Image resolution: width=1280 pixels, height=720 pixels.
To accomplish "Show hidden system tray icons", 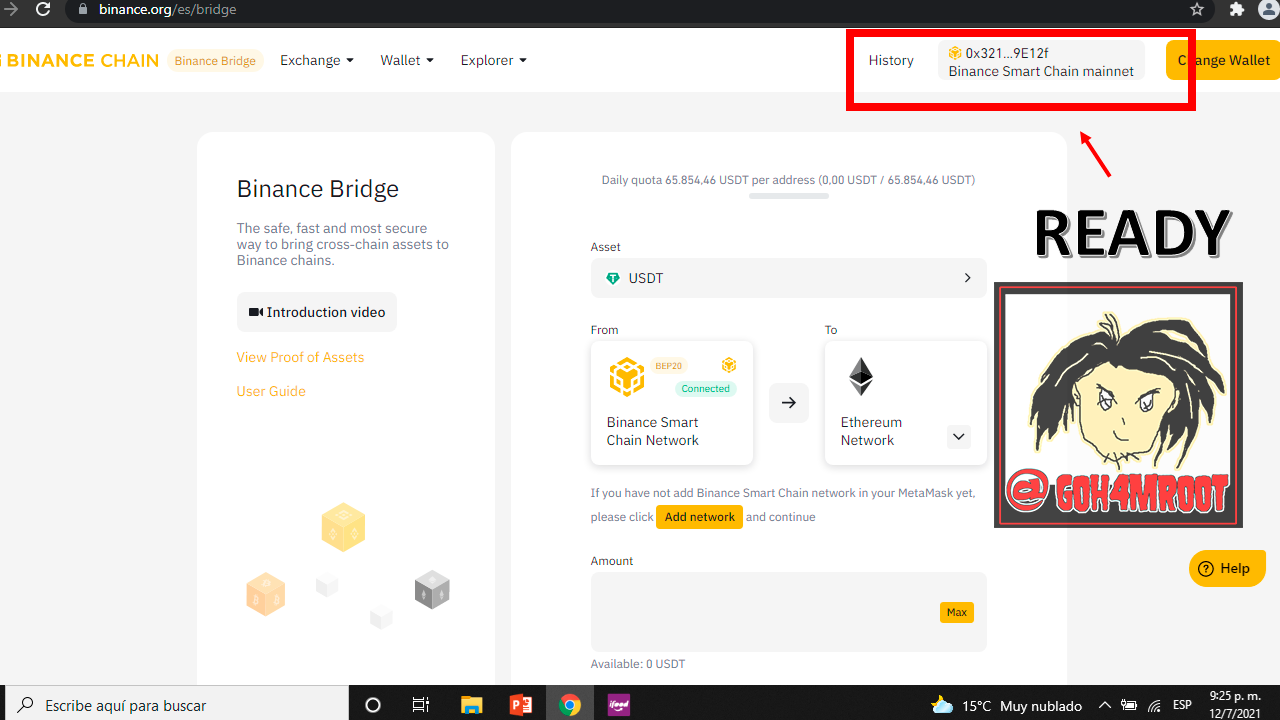I will click(x=1105, y=705).
